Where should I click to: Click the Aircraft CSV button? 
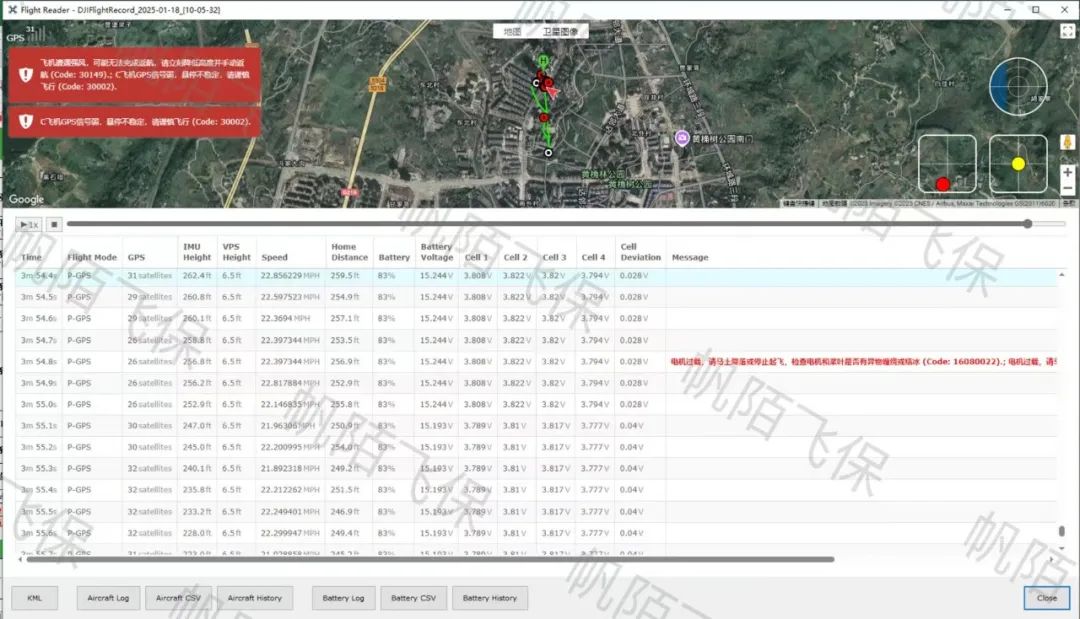click(178, 598)
